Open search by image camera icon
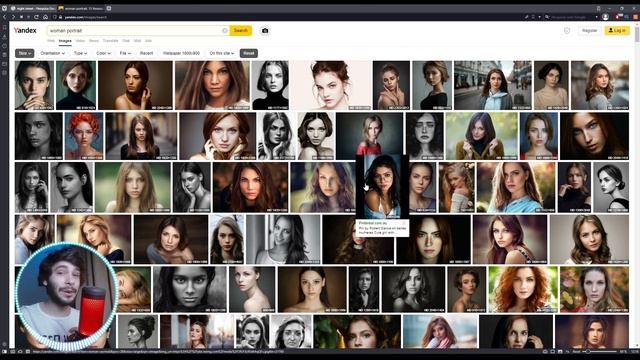This screenshot has width=640, height=360. click(x=265, y=31)
